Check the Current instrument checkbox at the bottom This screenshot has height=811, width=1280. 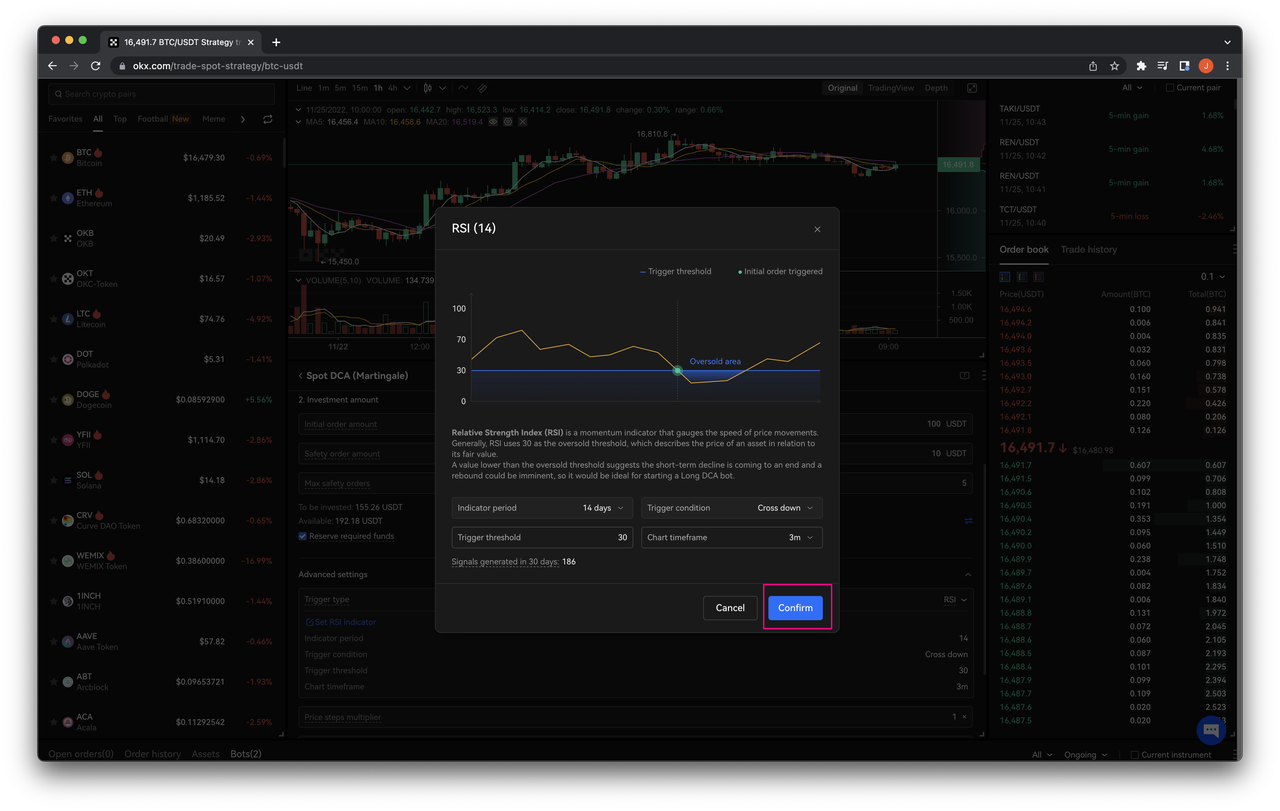click(1136, 755)
